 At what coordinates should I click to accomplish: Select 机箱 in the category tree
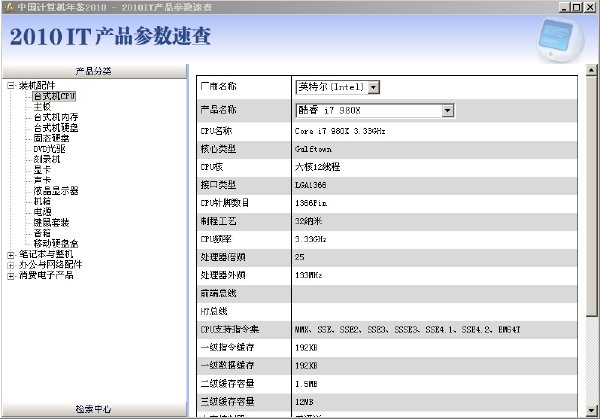pyautogui.click(x=42, y=201)
